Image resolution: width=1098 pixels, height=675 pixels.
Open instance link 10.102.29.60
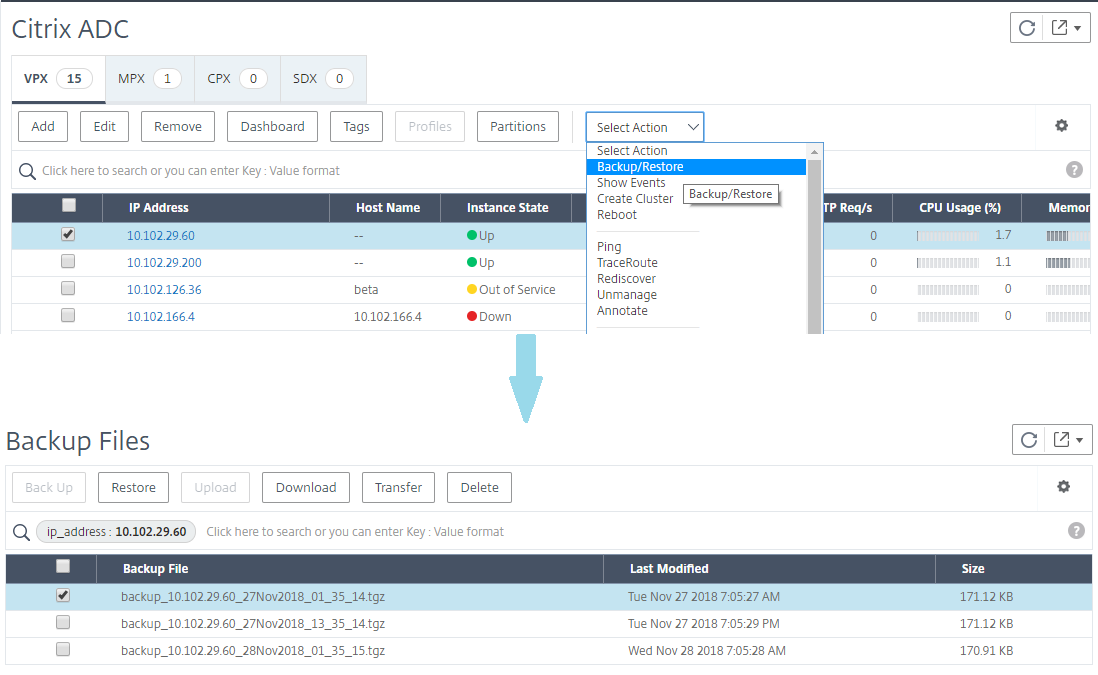coord(160,236)
